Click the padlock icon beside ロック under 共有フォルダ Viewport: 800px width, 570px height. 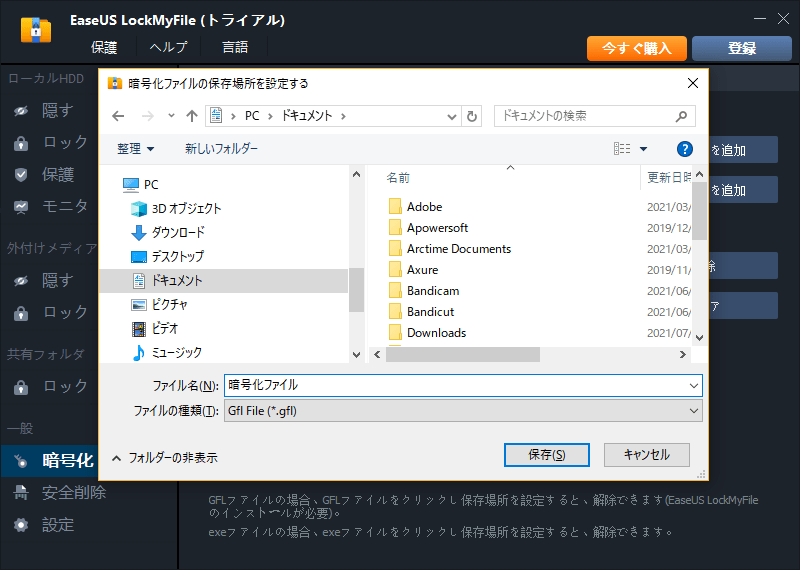click(x=21, y=387)
